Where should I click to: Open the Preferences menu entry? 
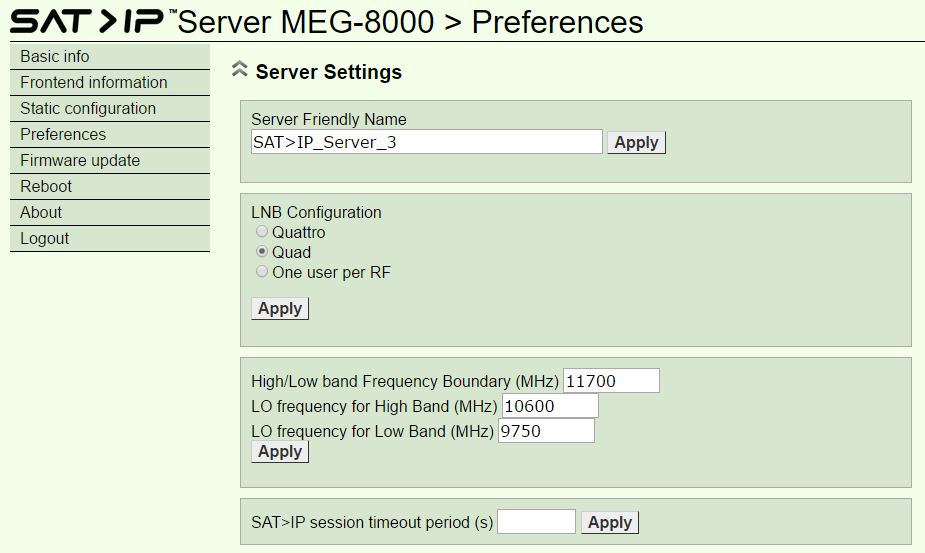[x=110, y=135]
